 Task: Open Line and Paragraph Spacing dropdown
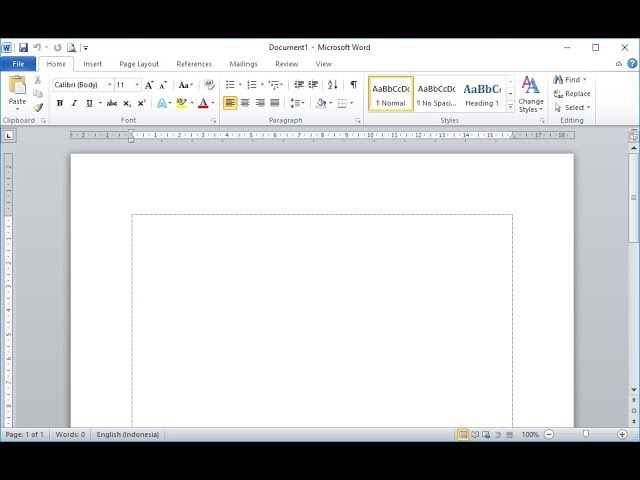click(x=297, y=103)
